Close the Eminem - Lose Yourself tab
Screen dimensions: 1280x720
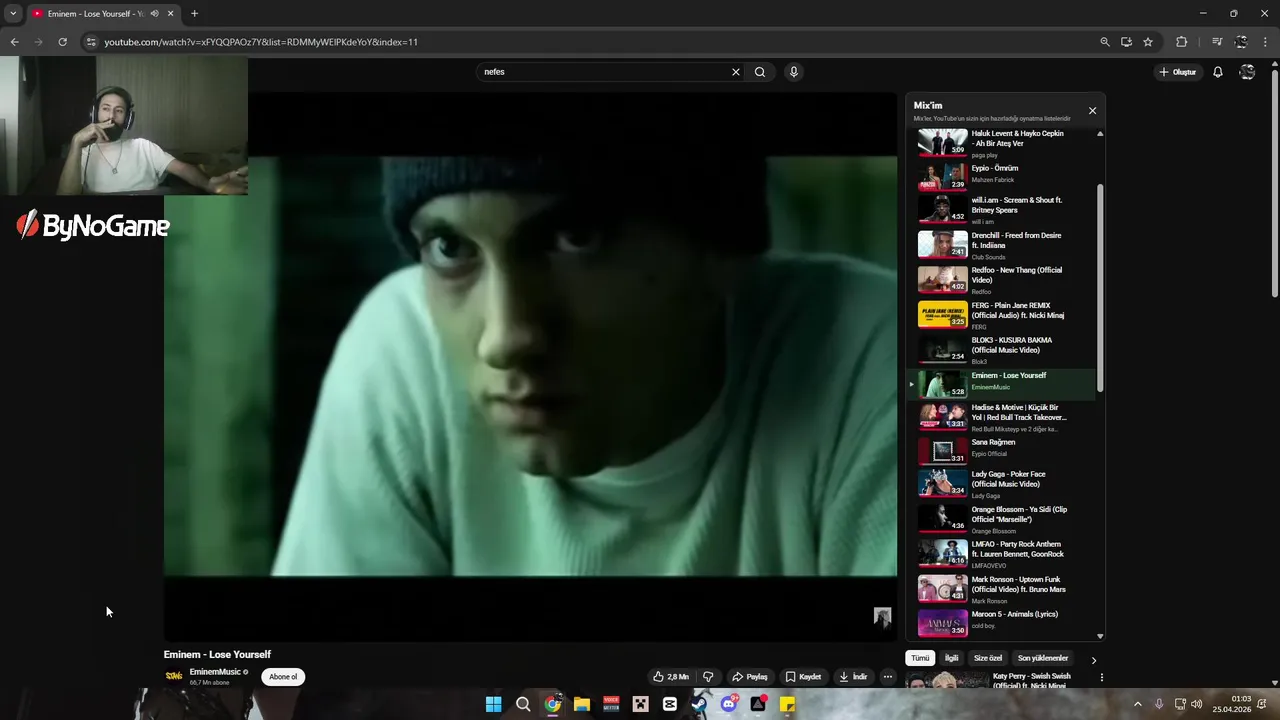tap(170, 14)
